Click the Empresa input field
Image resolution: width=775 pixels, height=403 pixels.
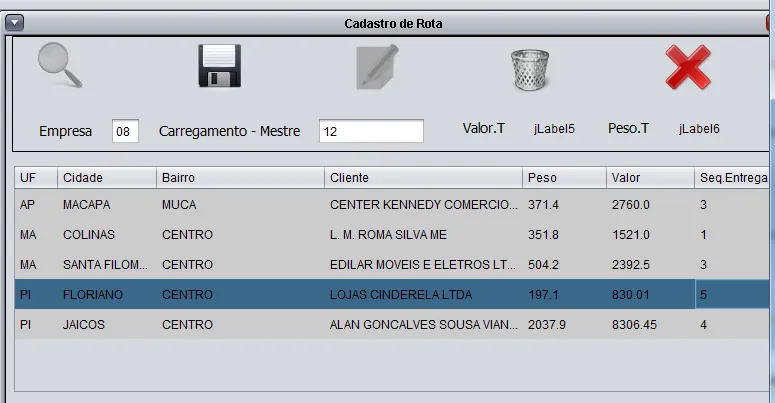click(125, 131)
